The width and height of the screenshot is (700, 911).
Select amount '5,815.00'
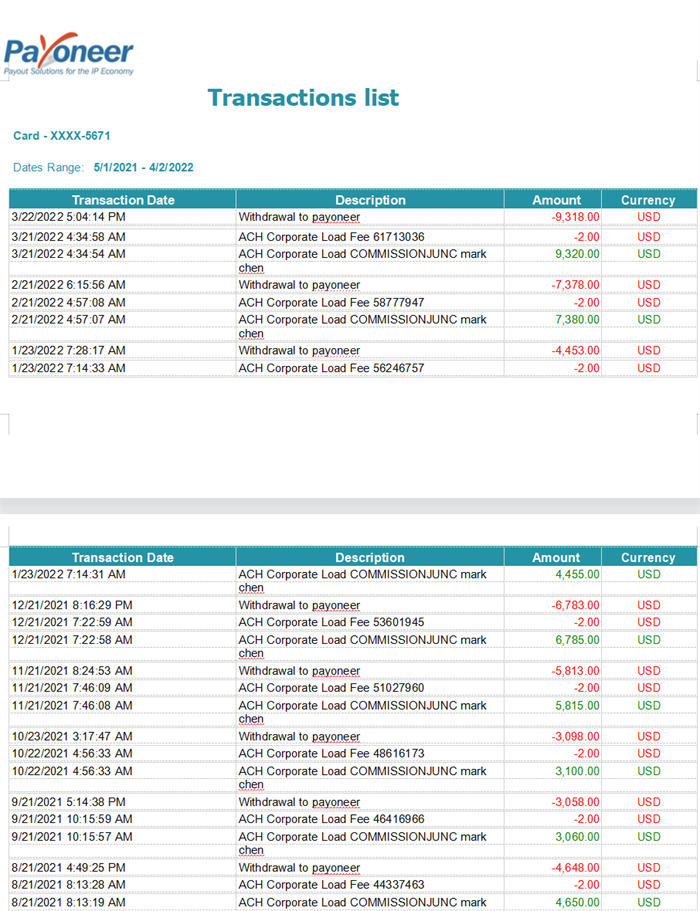coord(577,705)
